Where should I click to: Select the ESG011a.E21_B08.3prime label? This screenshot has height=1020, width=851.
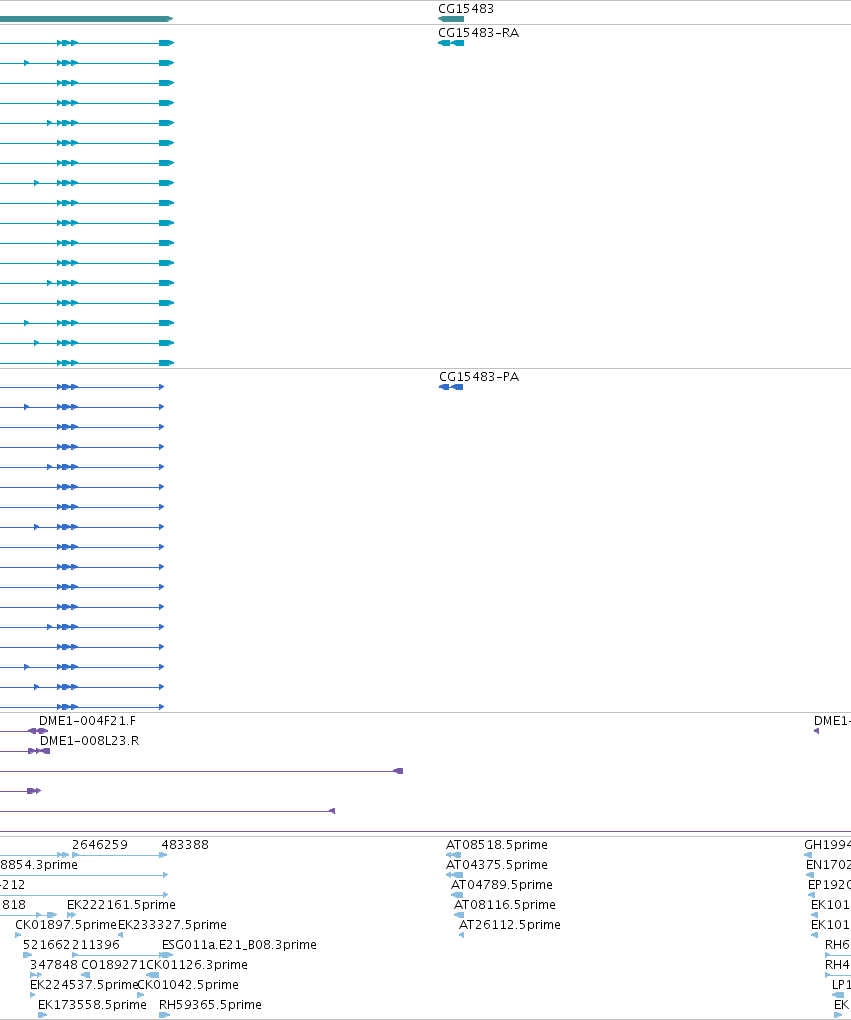click(239, 945)
